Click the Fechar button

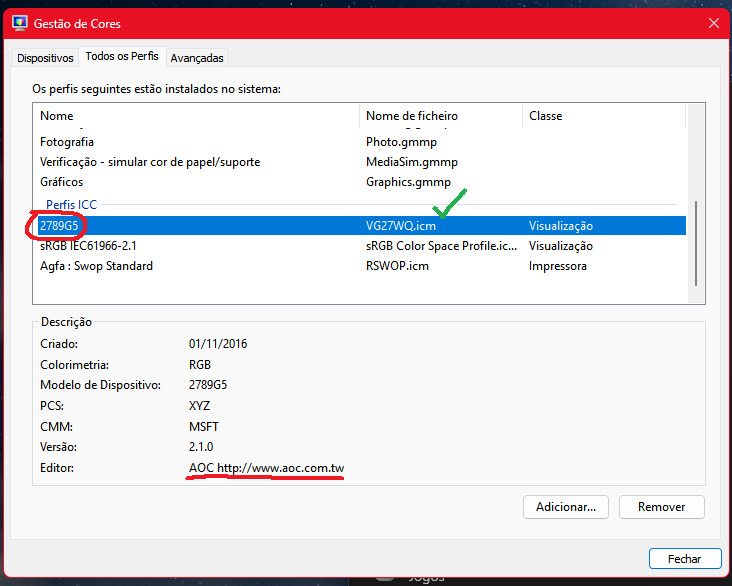click(685, 559)
